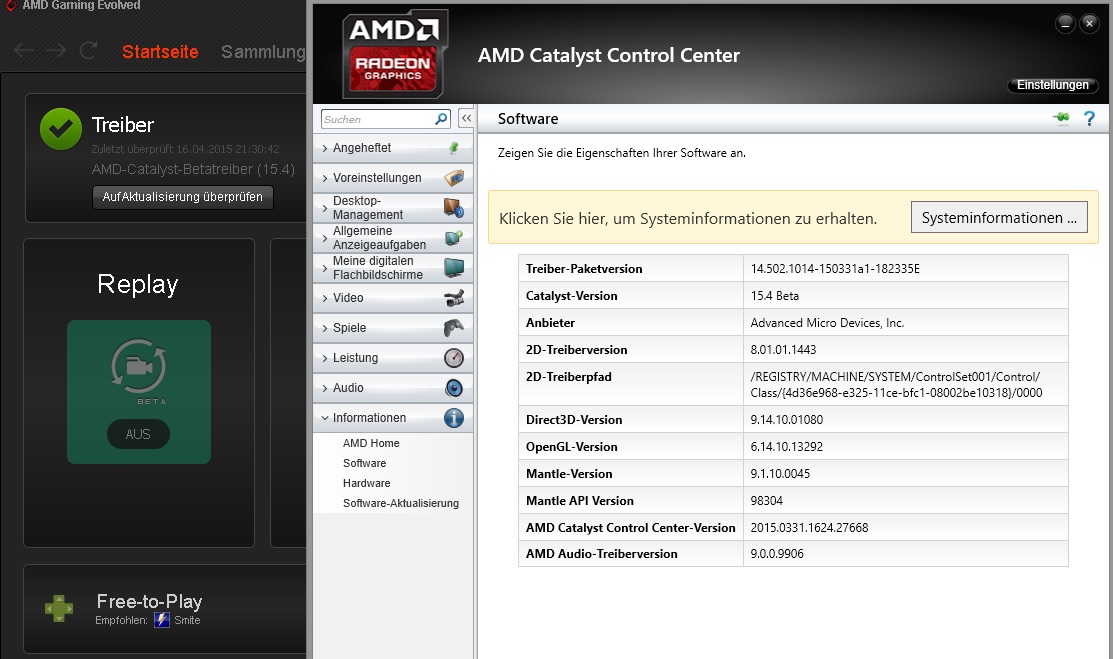Click the pin icon beside Angeheftet

454,148
